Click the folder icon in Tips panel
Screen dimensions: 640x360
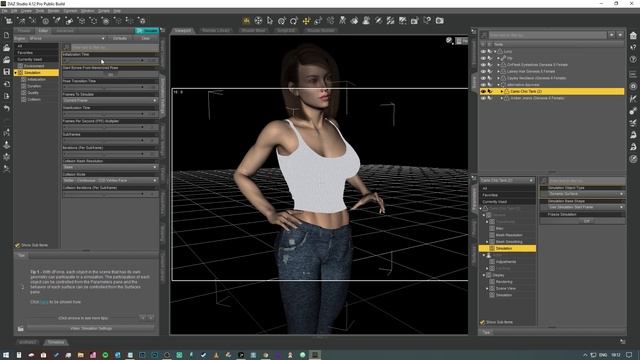(x=20, y=329)
